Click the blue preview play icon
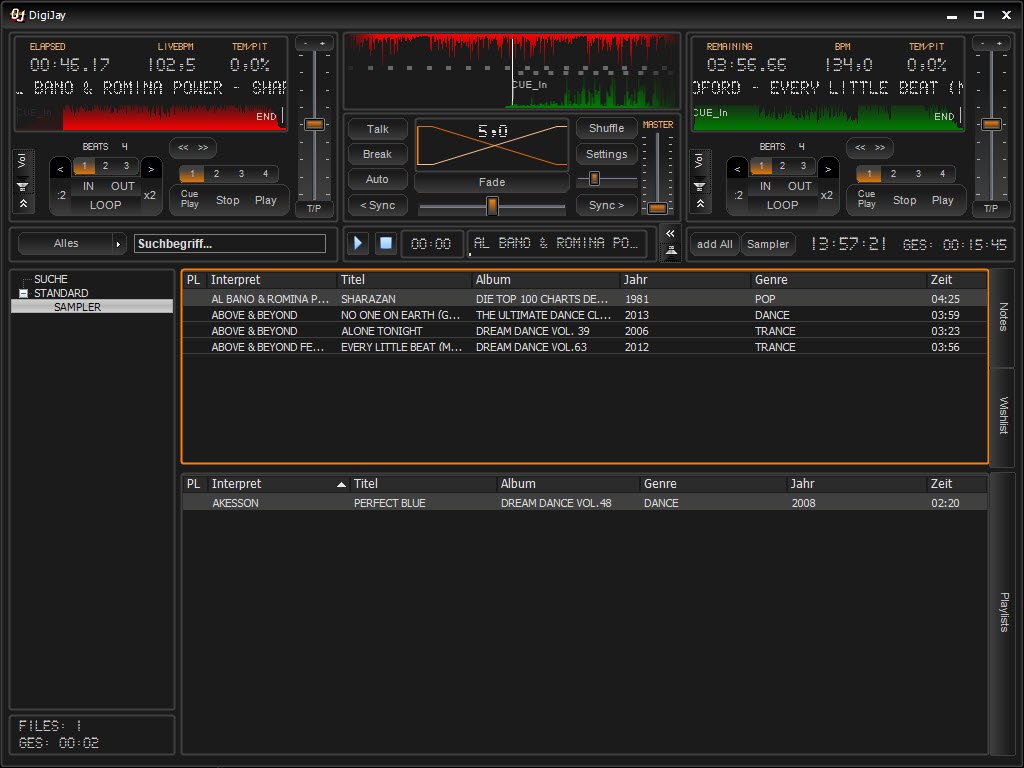This screenshot has height=768, width=1024. [x=359, y=244]
